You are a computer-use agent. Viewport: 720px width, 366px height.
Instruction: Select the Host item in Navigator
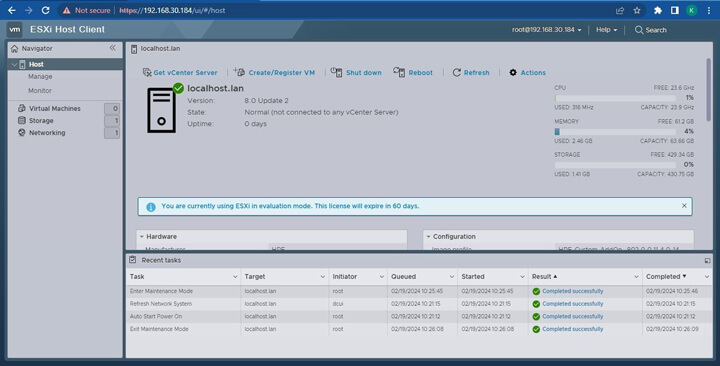point(65,64)
